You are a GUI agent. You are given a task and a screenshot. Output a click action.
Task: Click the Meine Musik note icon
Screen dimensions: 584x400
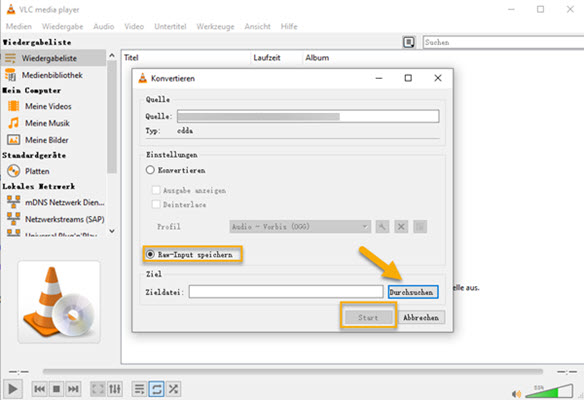coord(13,123)
